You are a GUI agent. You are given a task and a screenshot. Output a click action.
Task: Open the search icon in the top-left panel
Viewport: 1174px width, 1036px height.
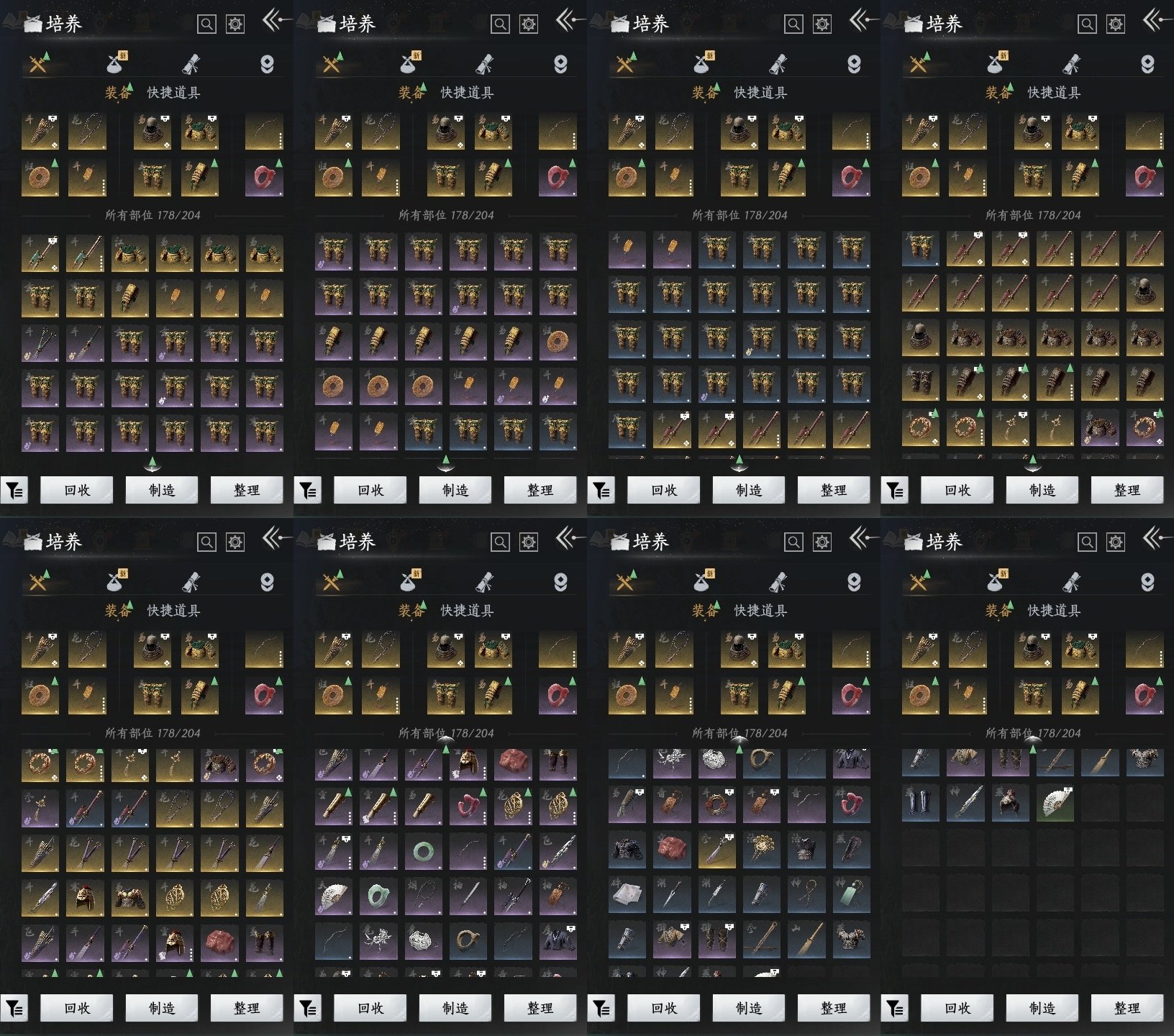(x=206, y=24)
